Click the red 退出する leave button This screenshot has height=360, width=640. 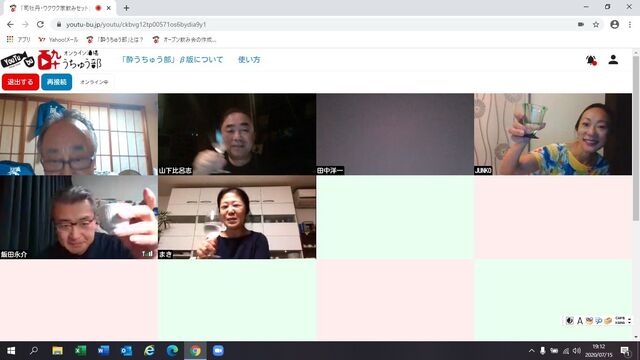click(x=20, y=82)
